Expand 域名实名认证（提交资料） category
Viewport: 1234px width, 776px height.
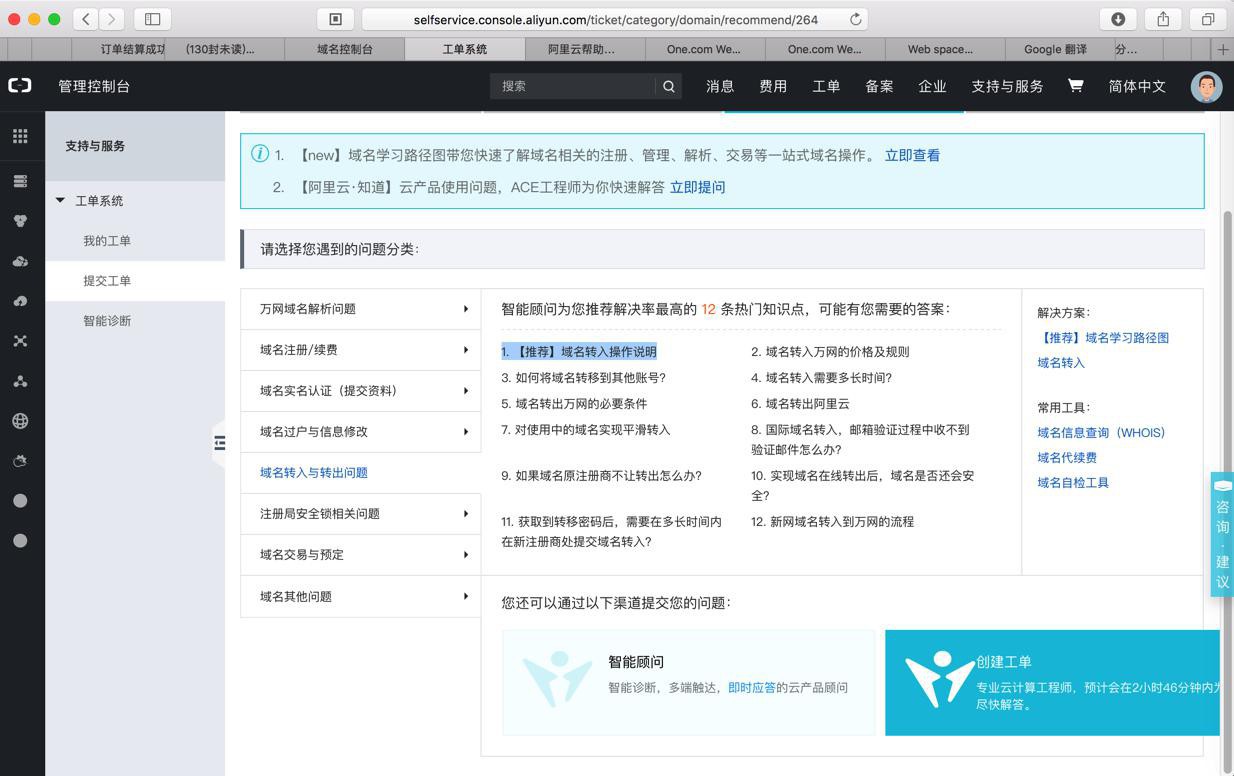pos(360,391)
